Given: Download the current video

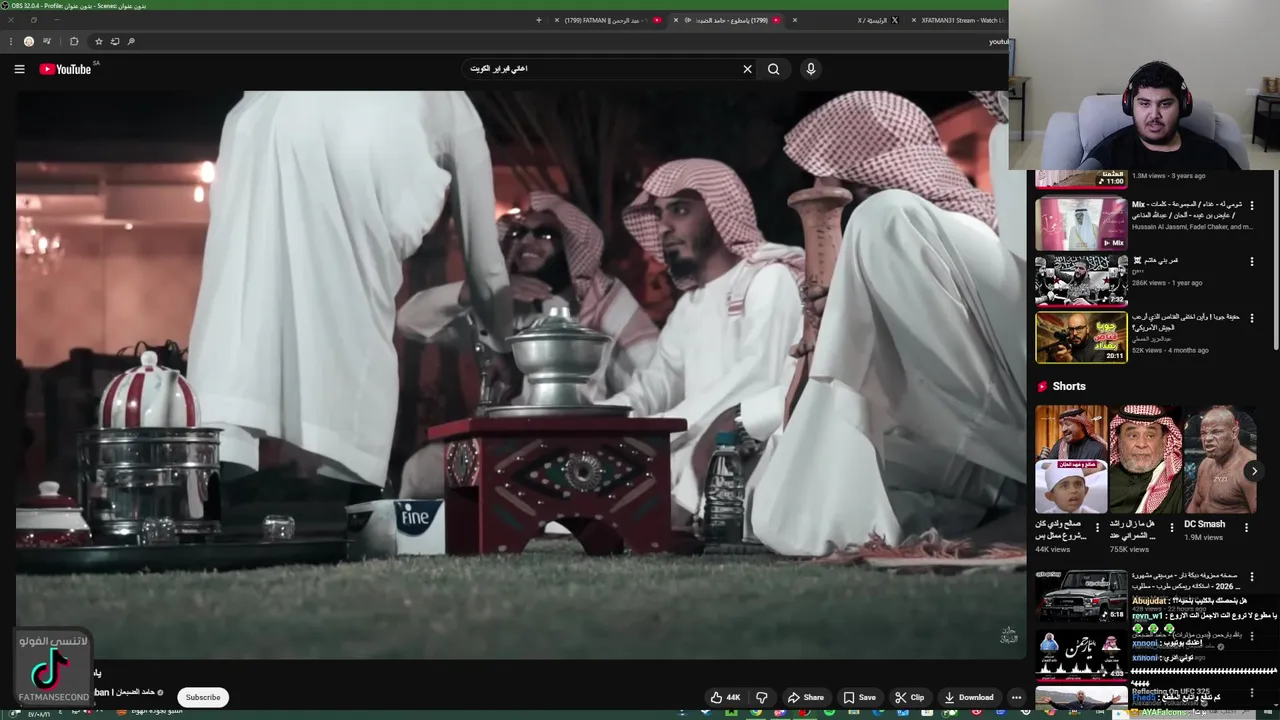Looking at the screenshot, I should click(968, 697).
